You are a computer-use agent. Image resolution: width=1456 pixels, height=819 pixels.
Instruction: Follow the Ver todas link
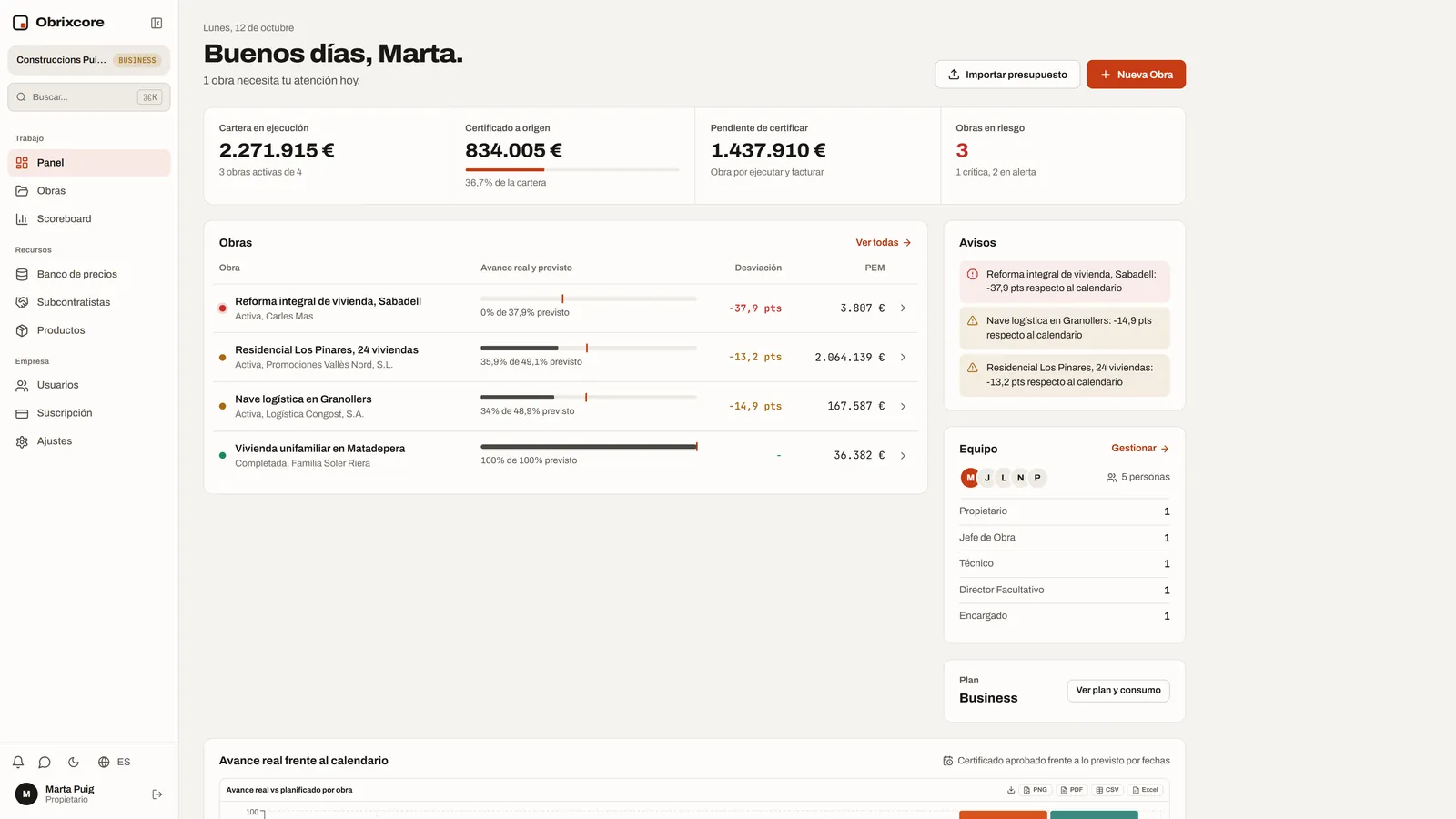pyautogui.click(x=883, y=243)
